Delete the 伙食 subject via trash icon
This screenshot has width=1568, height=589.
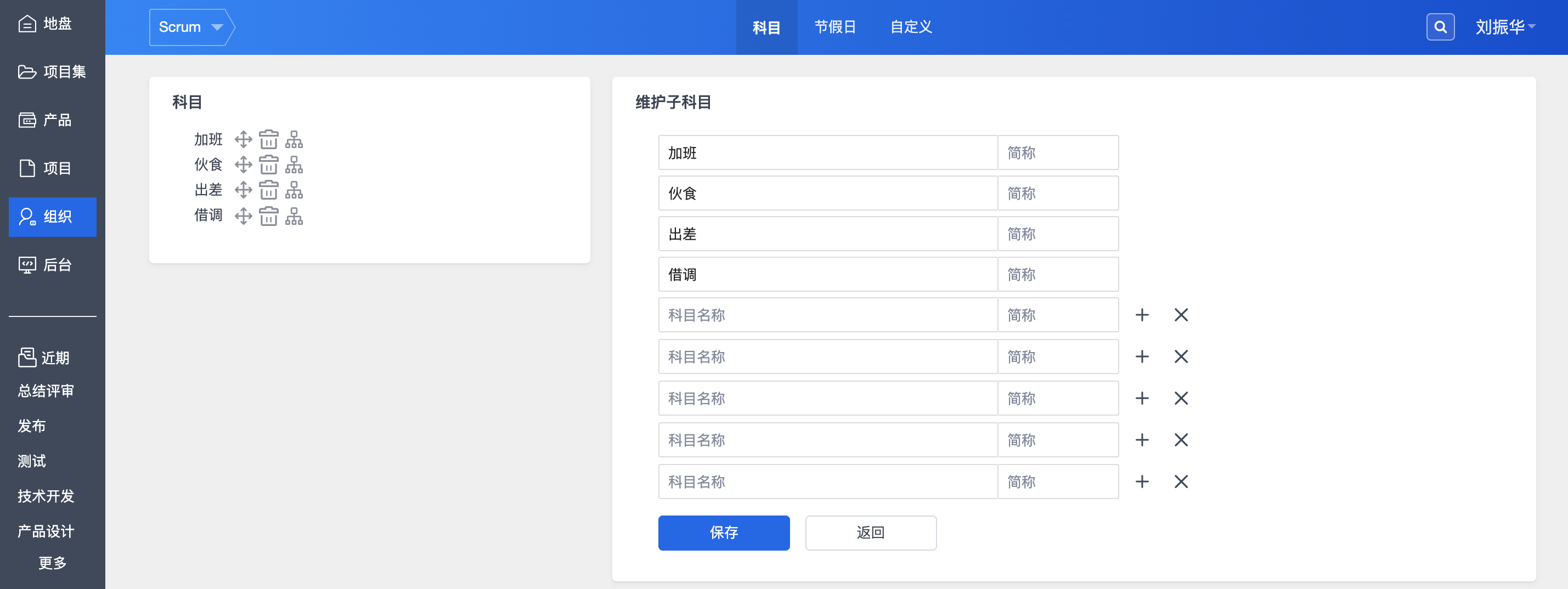click(268, 165)
